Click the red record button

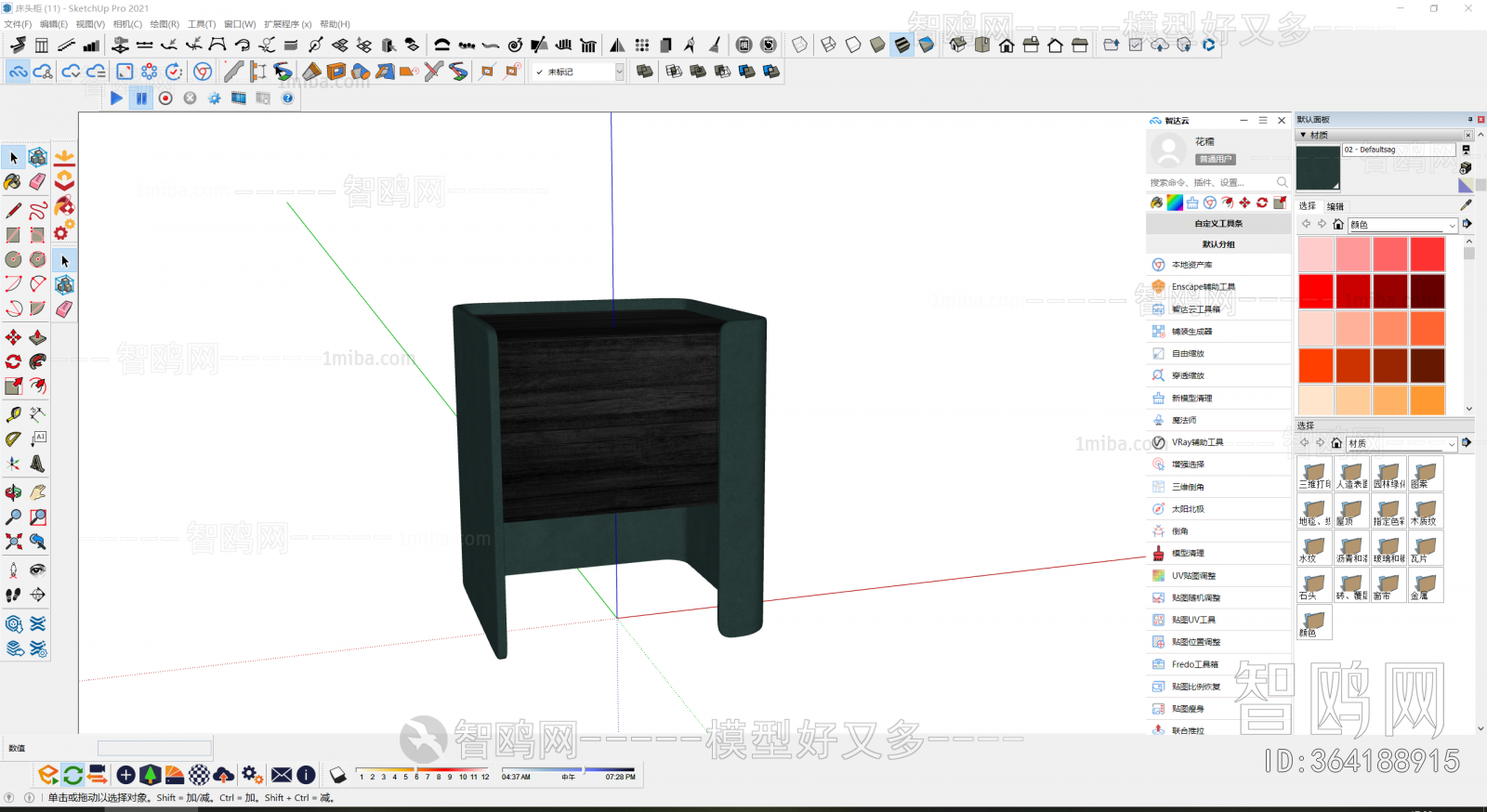165,98
